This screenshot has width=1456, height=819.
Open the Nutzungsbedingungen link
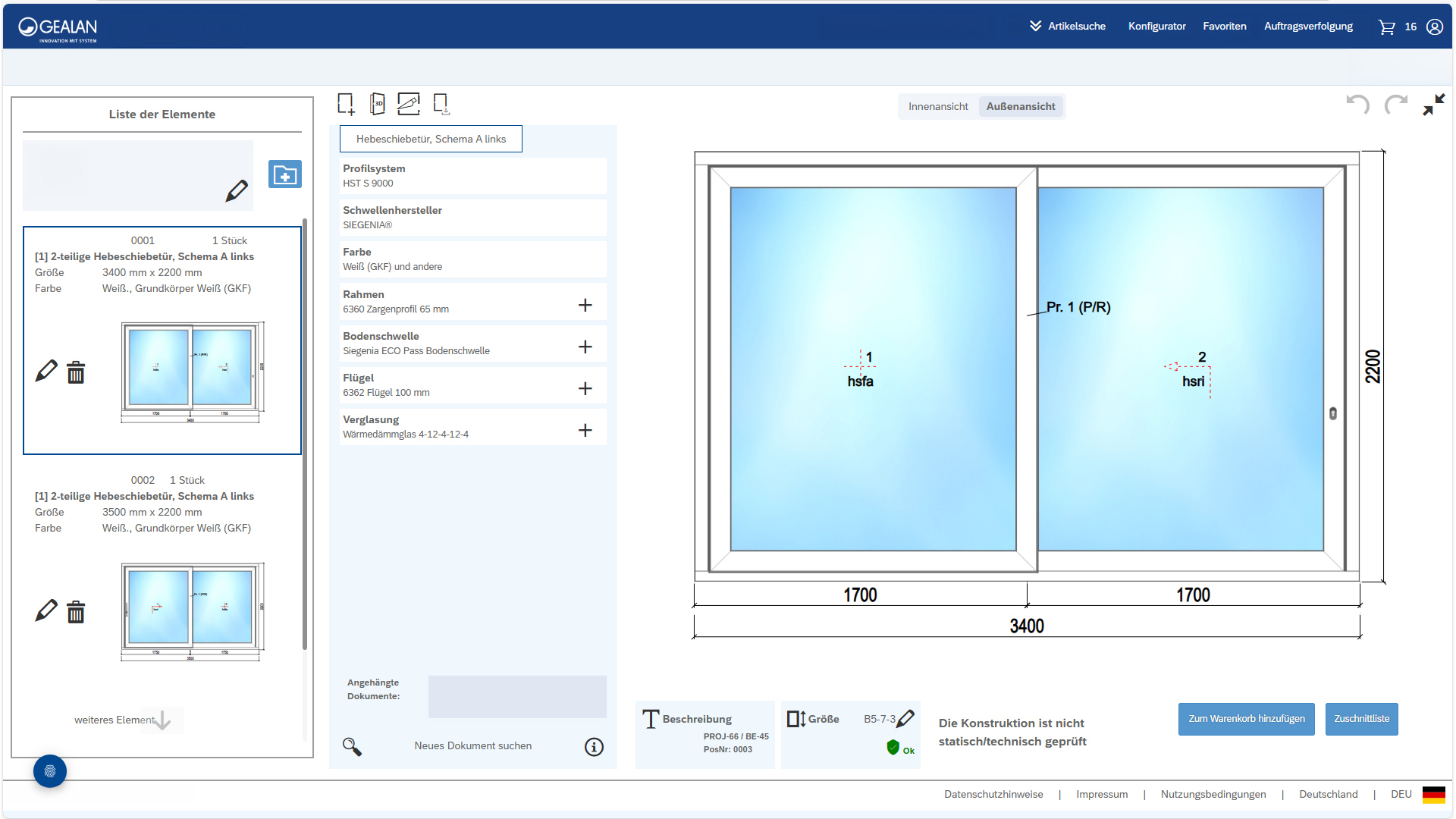click(x=1213, y=795)
